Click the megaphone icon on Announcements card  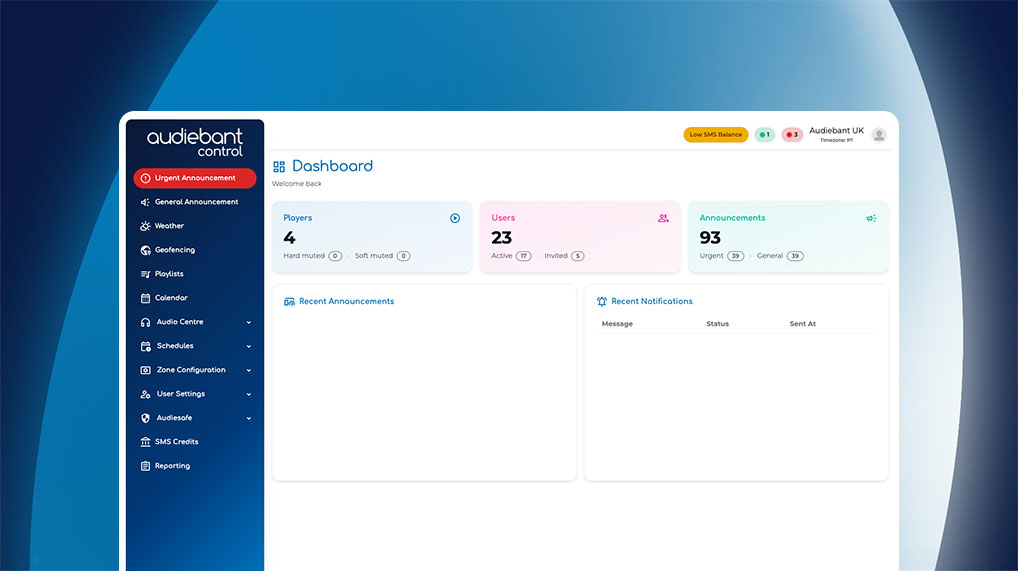[871, 218]
